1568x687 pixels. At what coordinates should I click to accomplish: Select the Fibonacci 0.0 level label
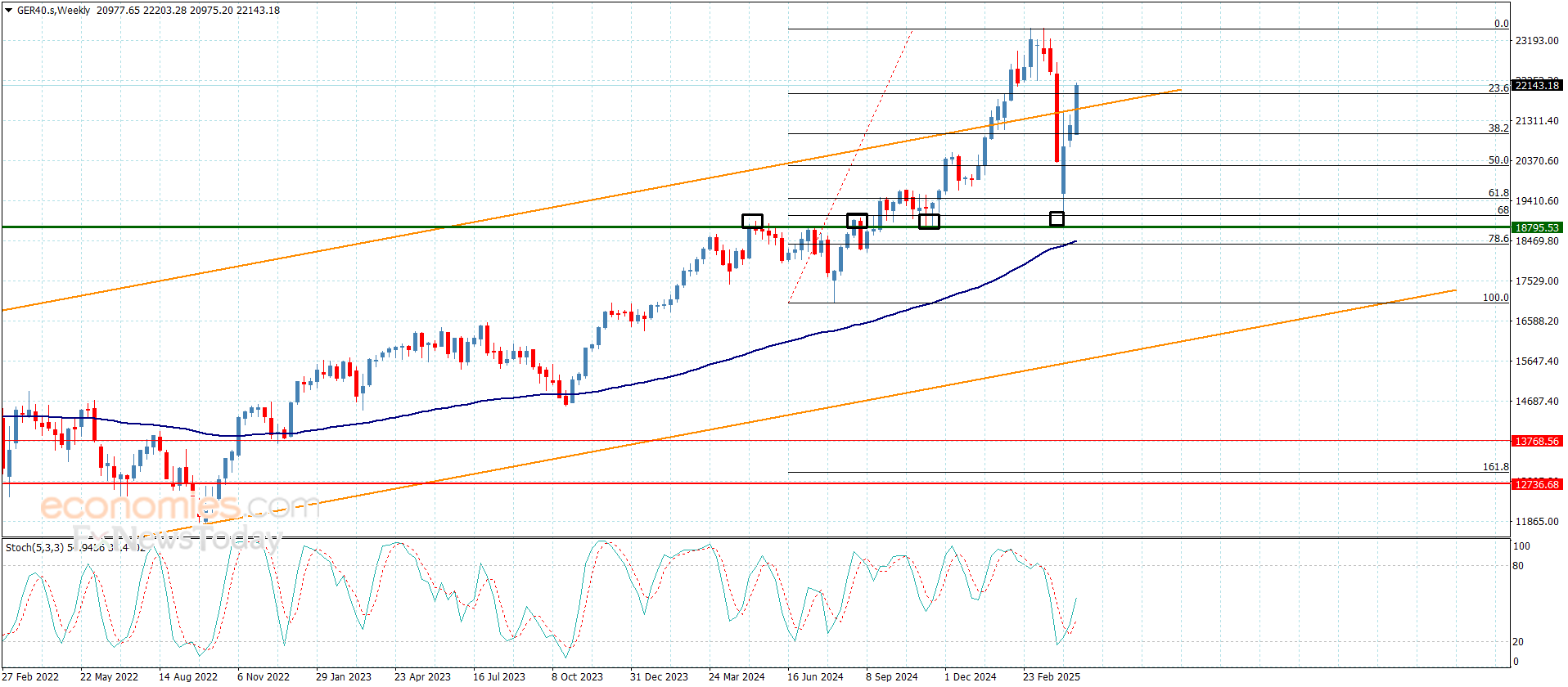coord(1501,24)
